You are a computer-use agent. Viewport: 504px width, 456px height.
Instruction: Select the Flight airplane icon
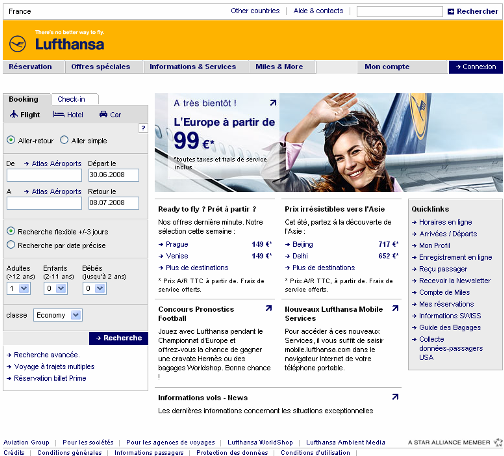click(14, 114)
